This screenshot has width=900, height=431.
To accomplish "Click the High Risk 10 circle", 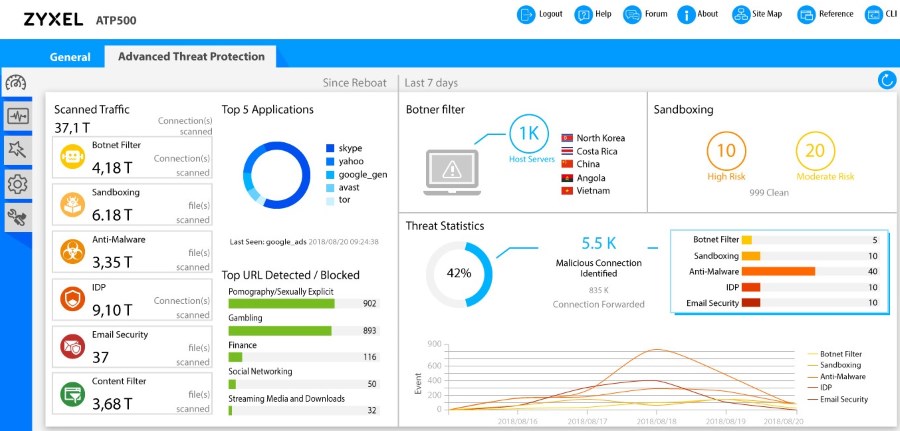I will click(726, 151).
